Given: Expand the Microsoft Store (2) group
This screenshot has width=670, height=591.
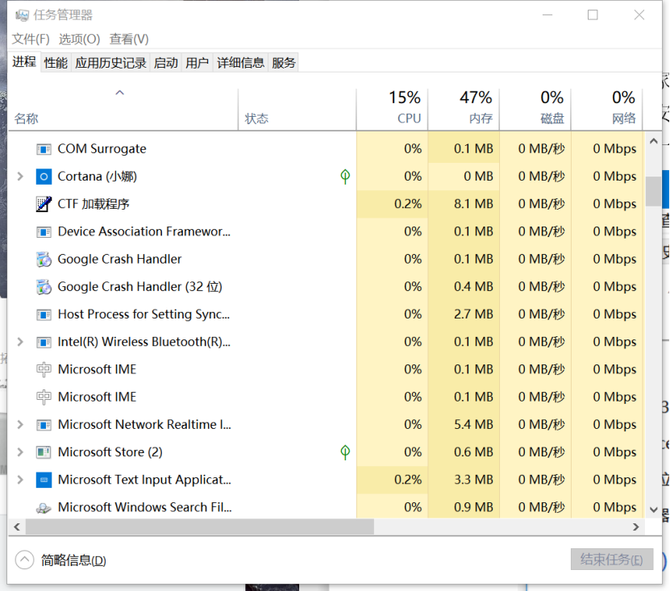Looking at the screenshot, I should [x=20, y=452].
